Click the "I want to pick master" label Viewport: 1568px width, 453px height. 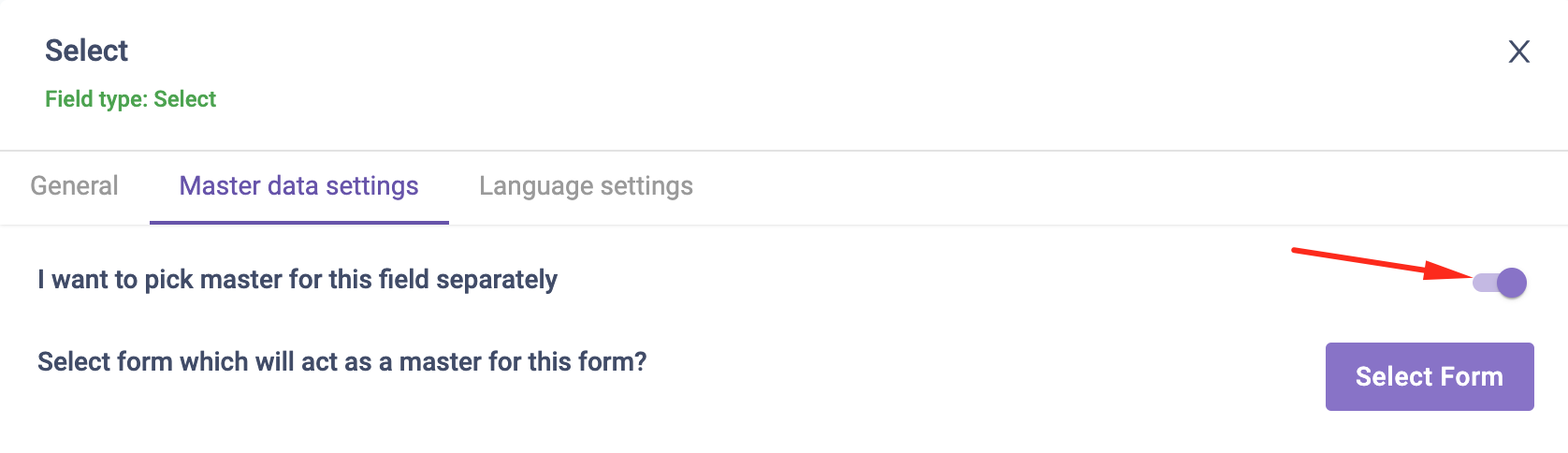click(297, 279)
